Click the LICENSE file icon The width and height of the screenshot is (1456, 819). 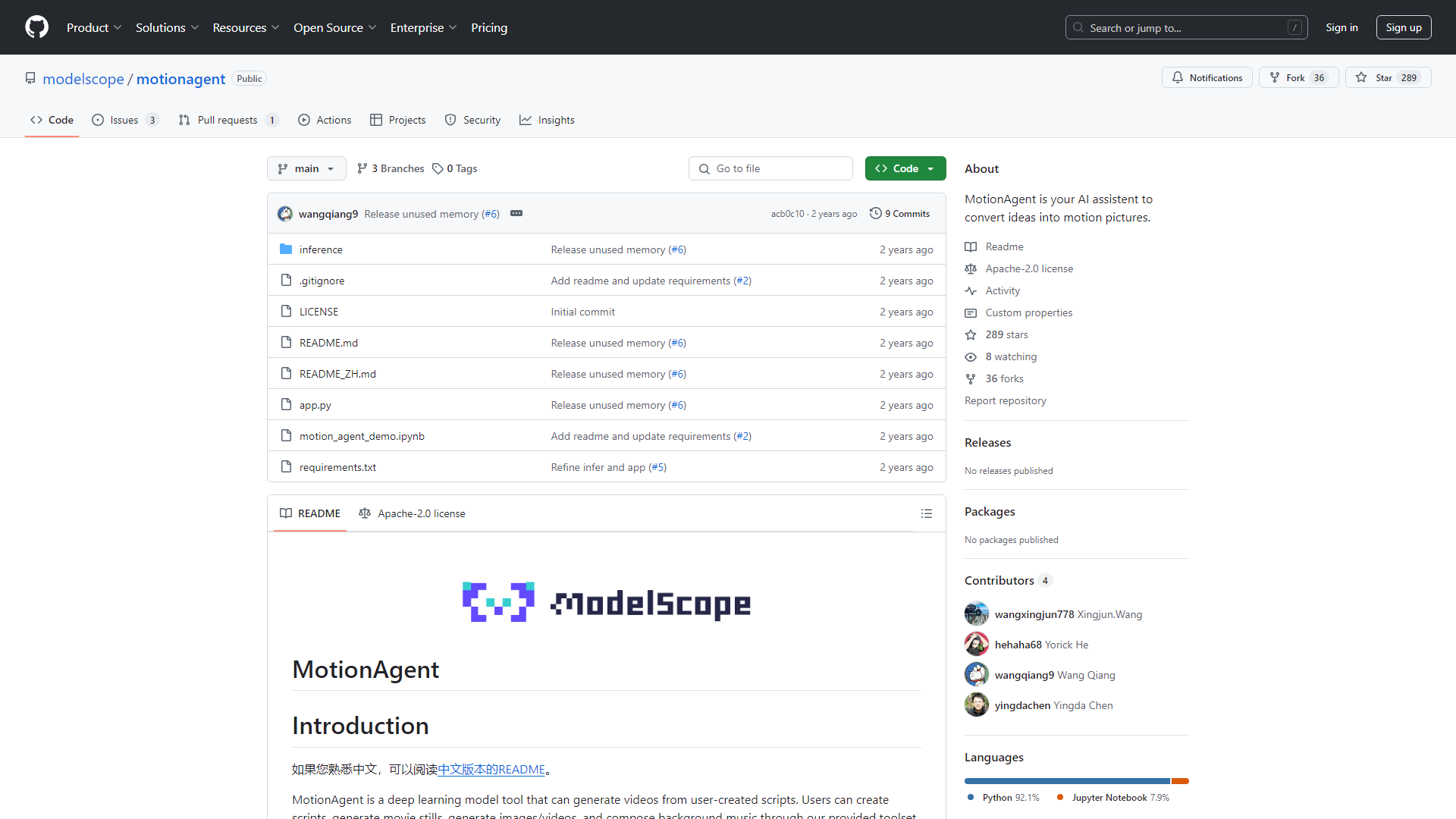click(x=286, y=311)
